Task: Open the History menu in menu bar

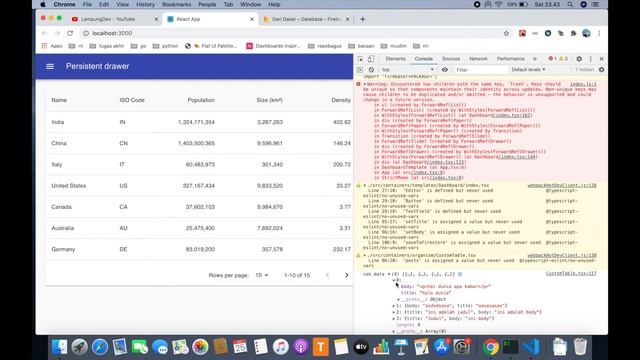Action: pyautogui.click(x=145, y=4)
